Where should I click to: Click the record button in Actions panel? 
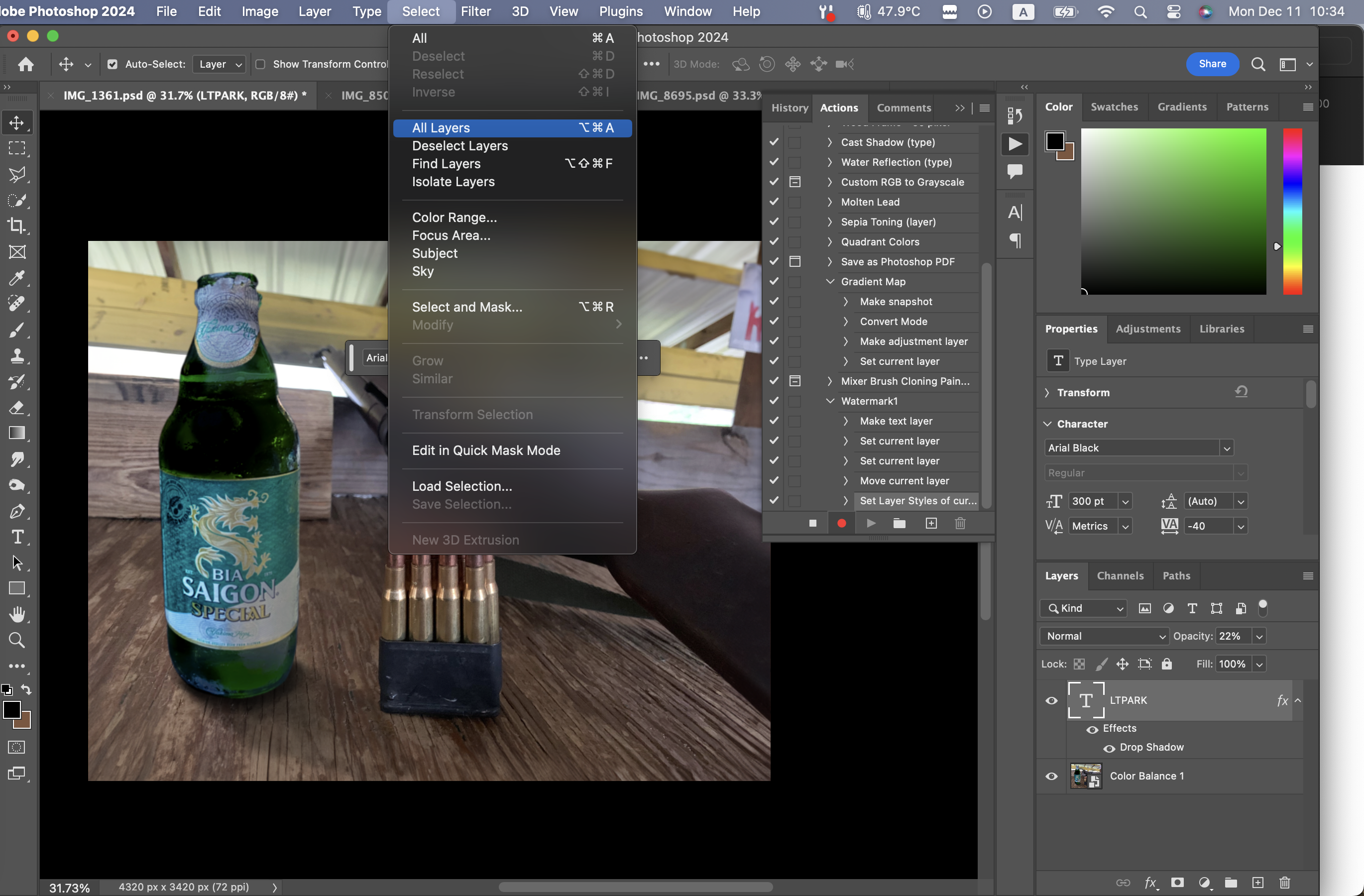tap(841, 523)
